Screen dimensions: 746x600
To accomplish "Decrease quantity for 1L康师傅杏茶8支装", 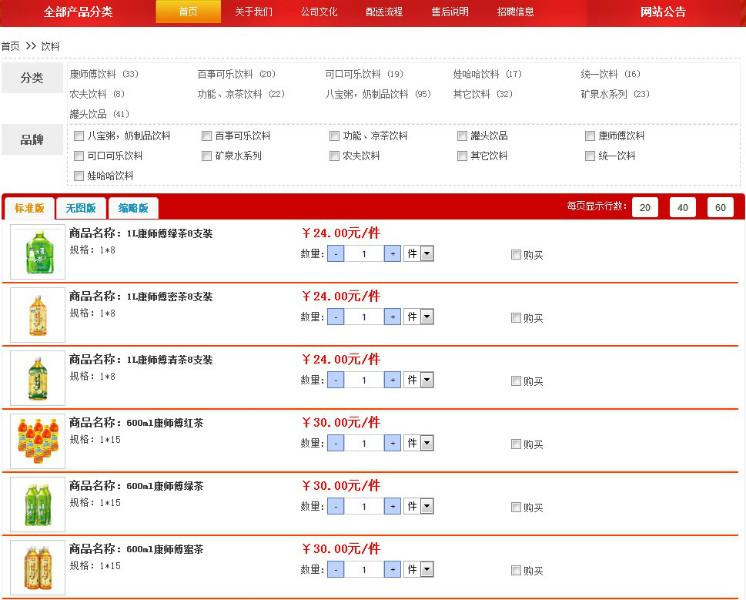I will 336,380.
